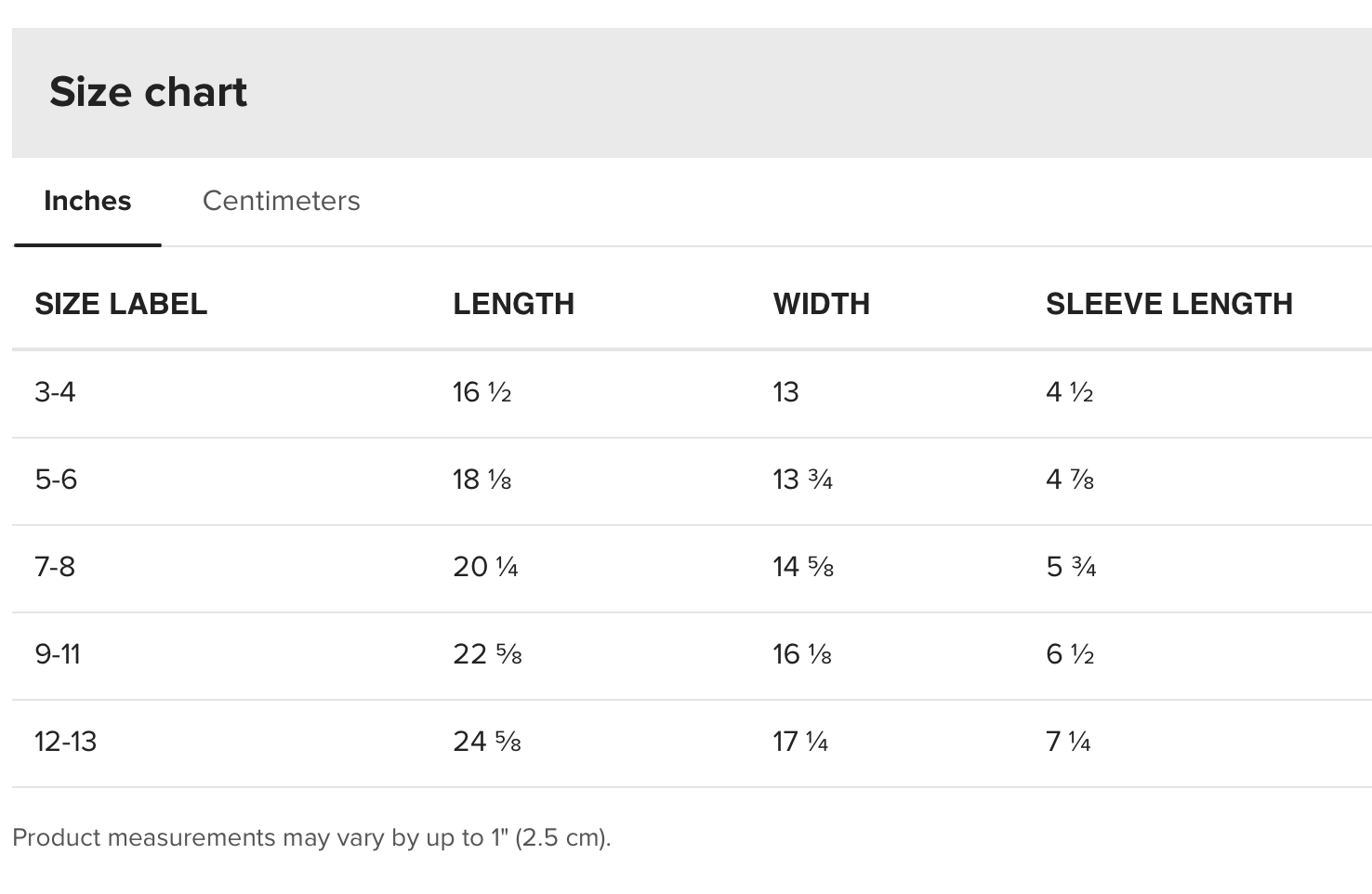Select the 7-8 size row label
The image size is (1372, 894).
pos(55,567)
